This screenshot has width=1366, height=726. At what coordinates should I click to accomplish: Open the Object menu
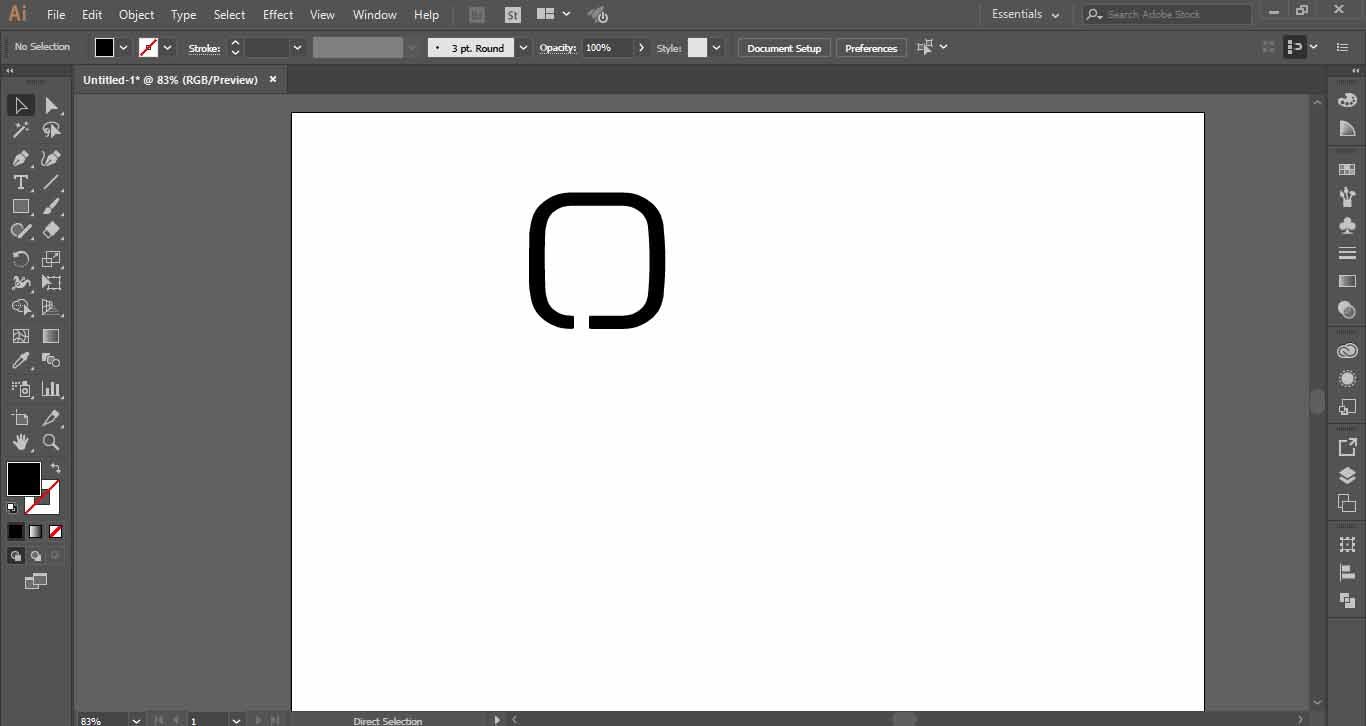tap(137, 15)
